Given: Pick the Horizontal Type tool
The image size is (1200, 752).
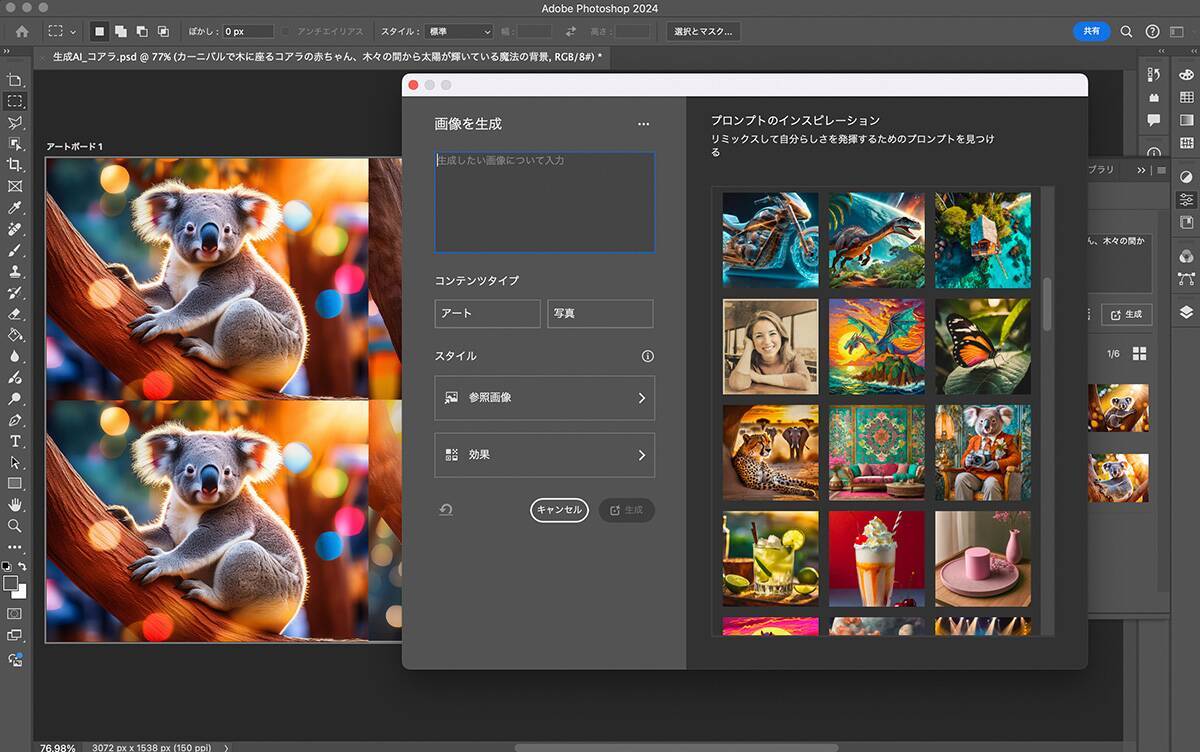Looking at the screenshot, I should tap(15, 441).
